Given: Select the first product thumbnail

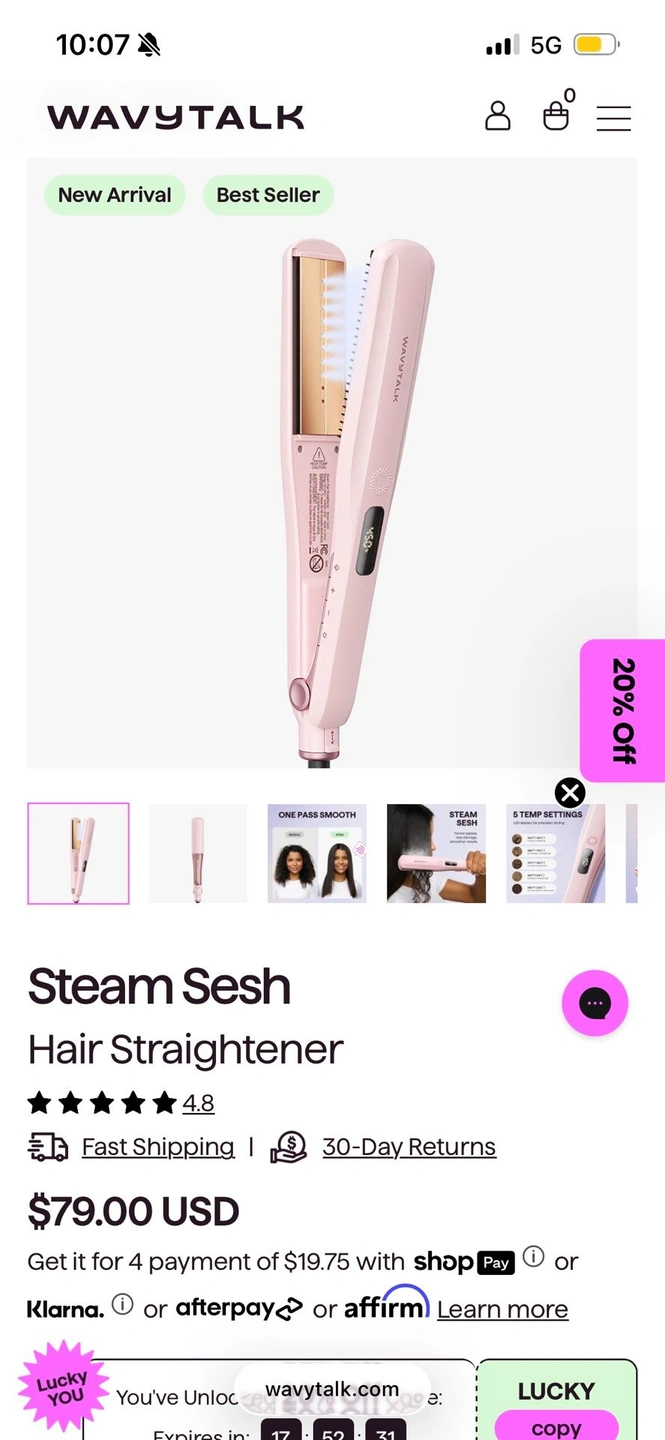Looking at the screenshot, I should 78,853.
